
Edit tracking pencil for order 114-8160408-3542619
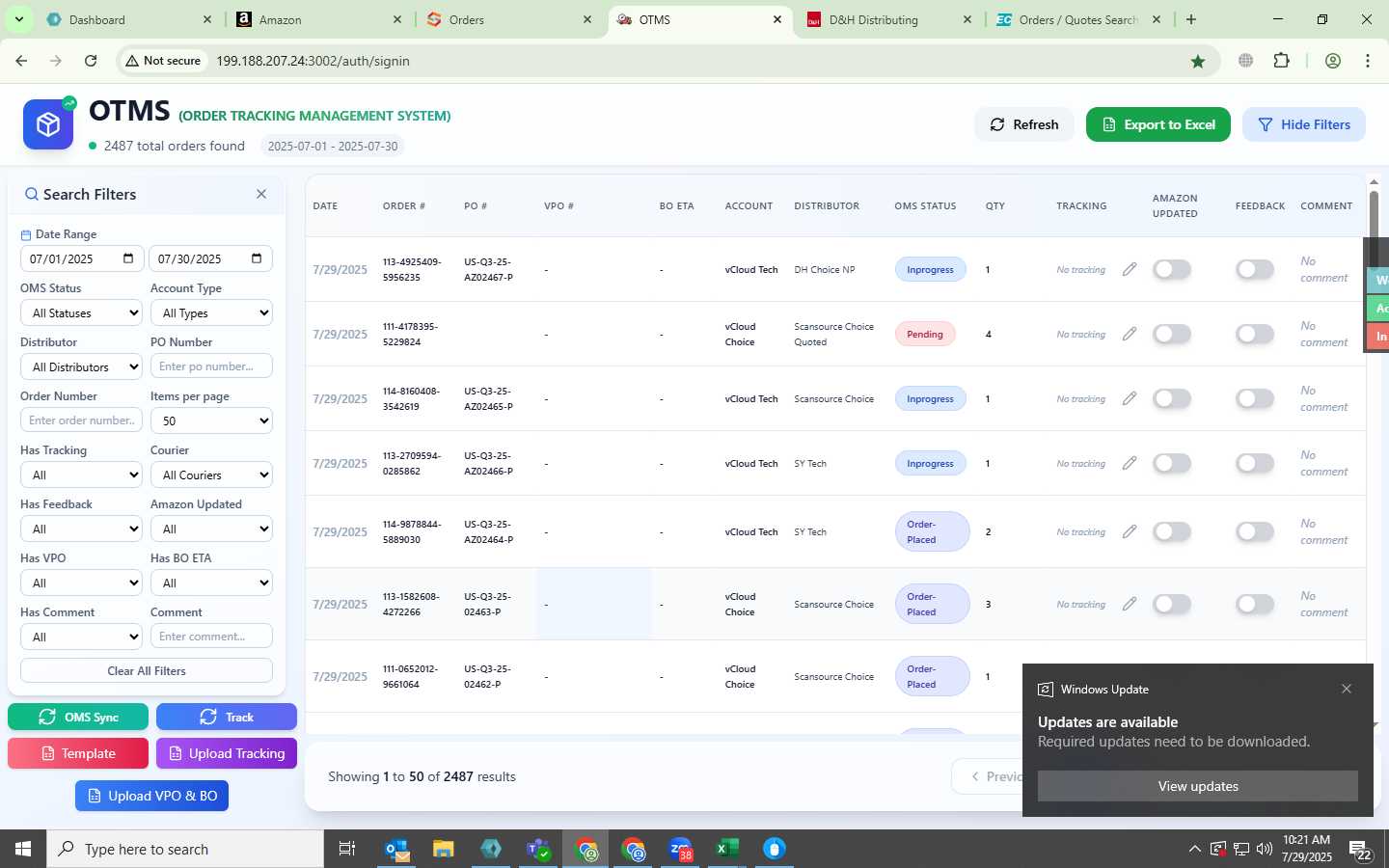tap(1130, 398)
